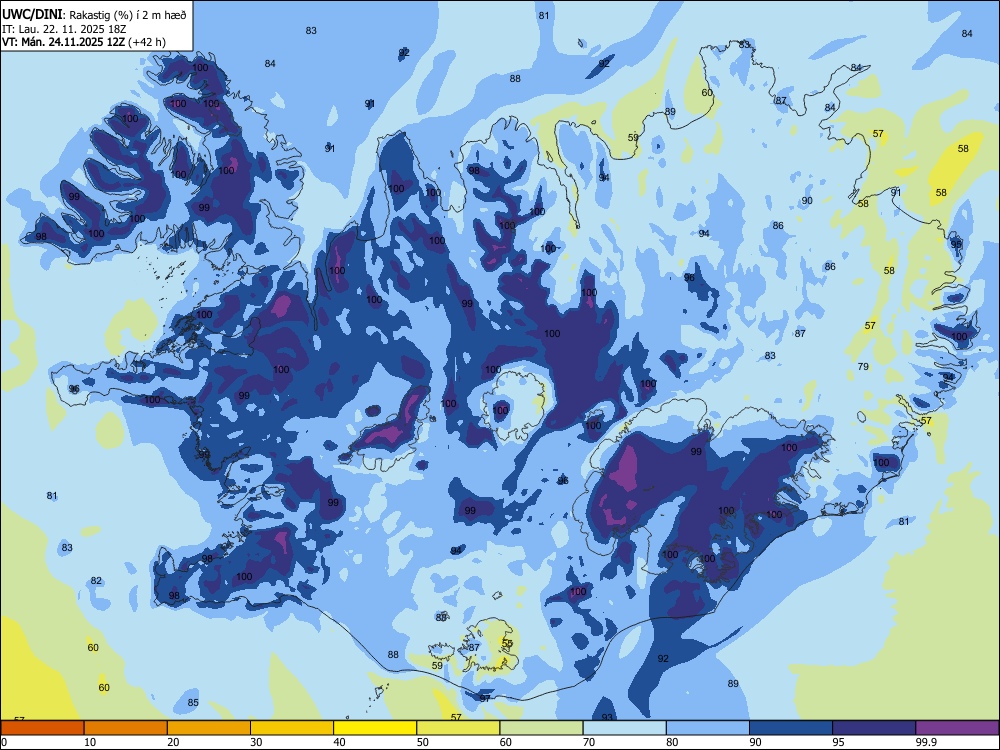
Task: Select the amber 30–40 legend swatch
Action: (292, 728)
